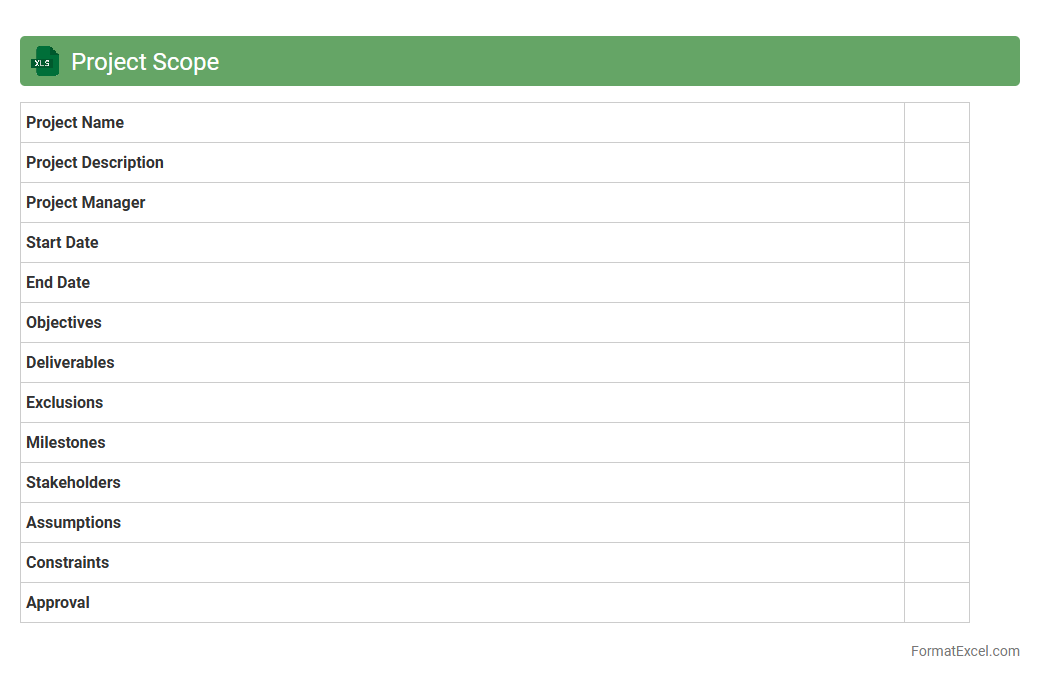Click the empty cell beside Approval
This screenshot has width=1040, height=680.
(x=936, y=603)
